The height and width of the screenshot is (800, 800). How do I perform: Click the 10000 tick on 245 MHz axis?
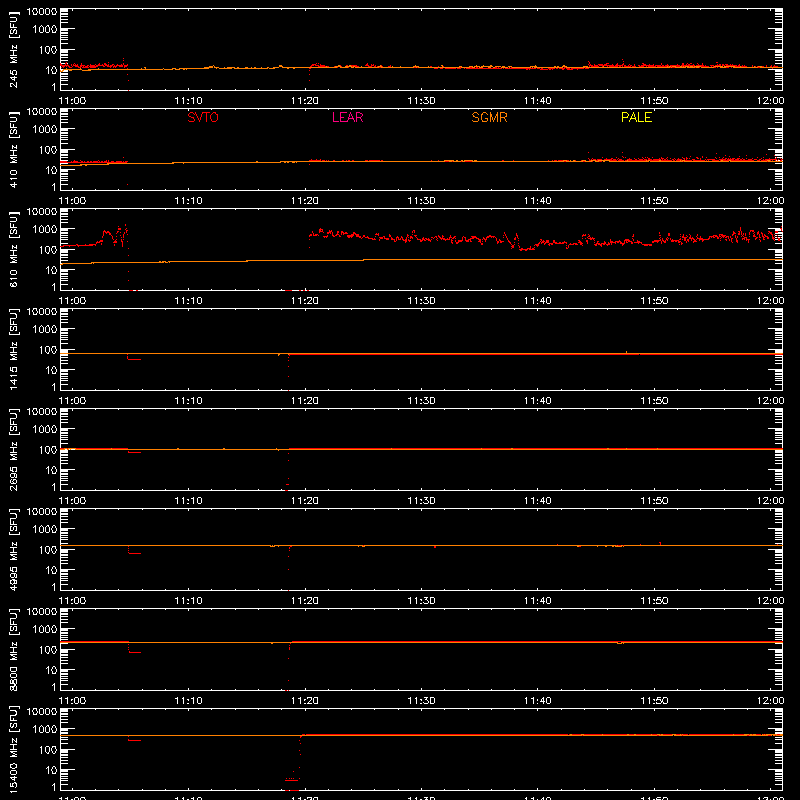pos(42,12)
